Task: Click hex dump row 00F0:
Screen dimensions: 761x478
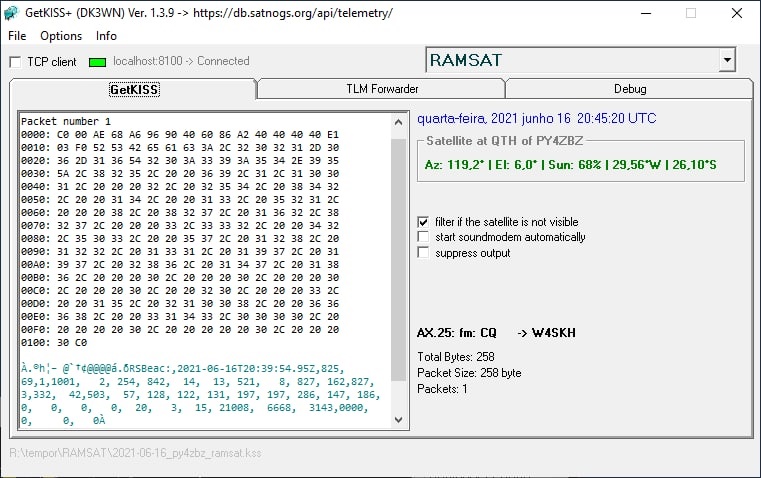Action: click(180, 330)
